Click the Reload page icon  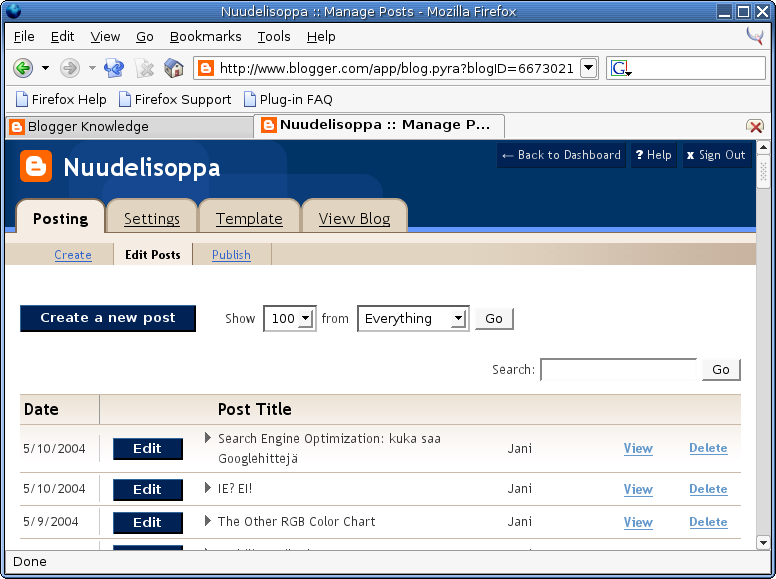tap(114, 68)
